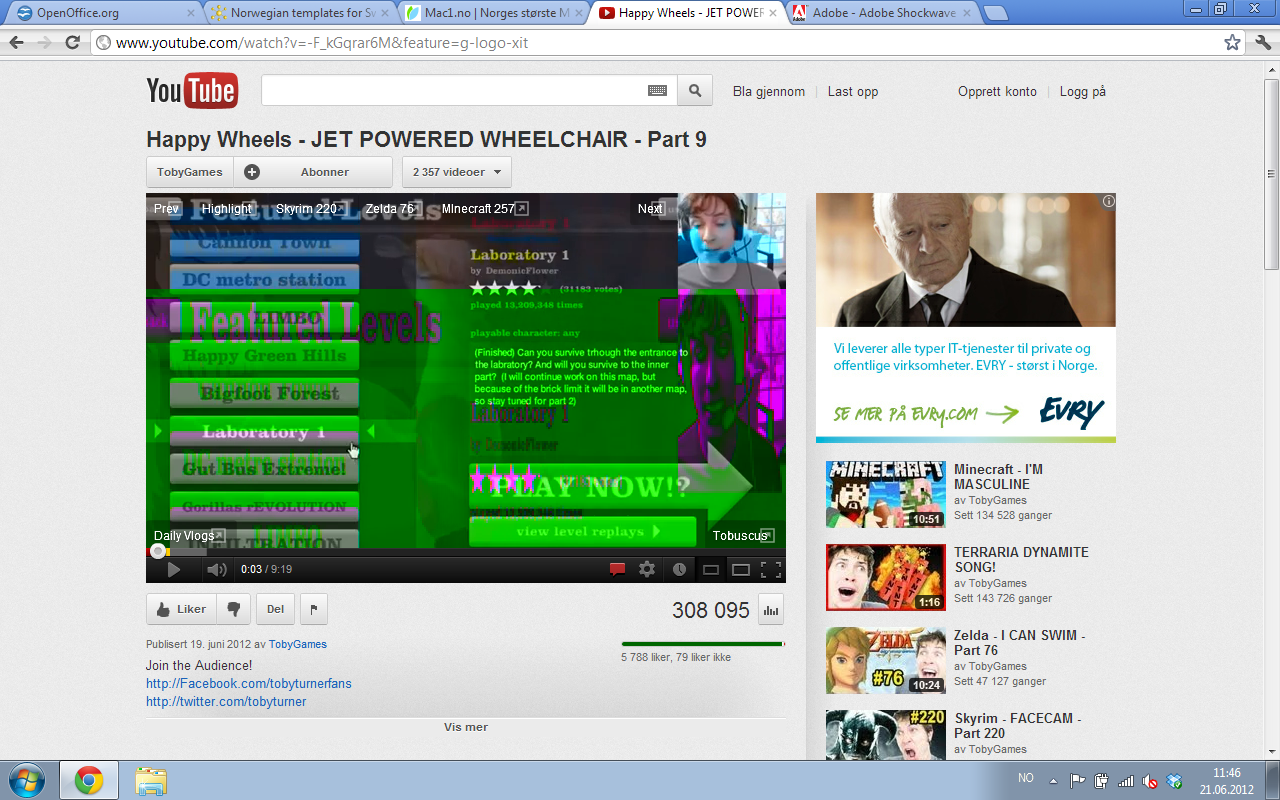Click the Last opp upload link
This screenshot has height=800, width=1280.
[853, 91]
